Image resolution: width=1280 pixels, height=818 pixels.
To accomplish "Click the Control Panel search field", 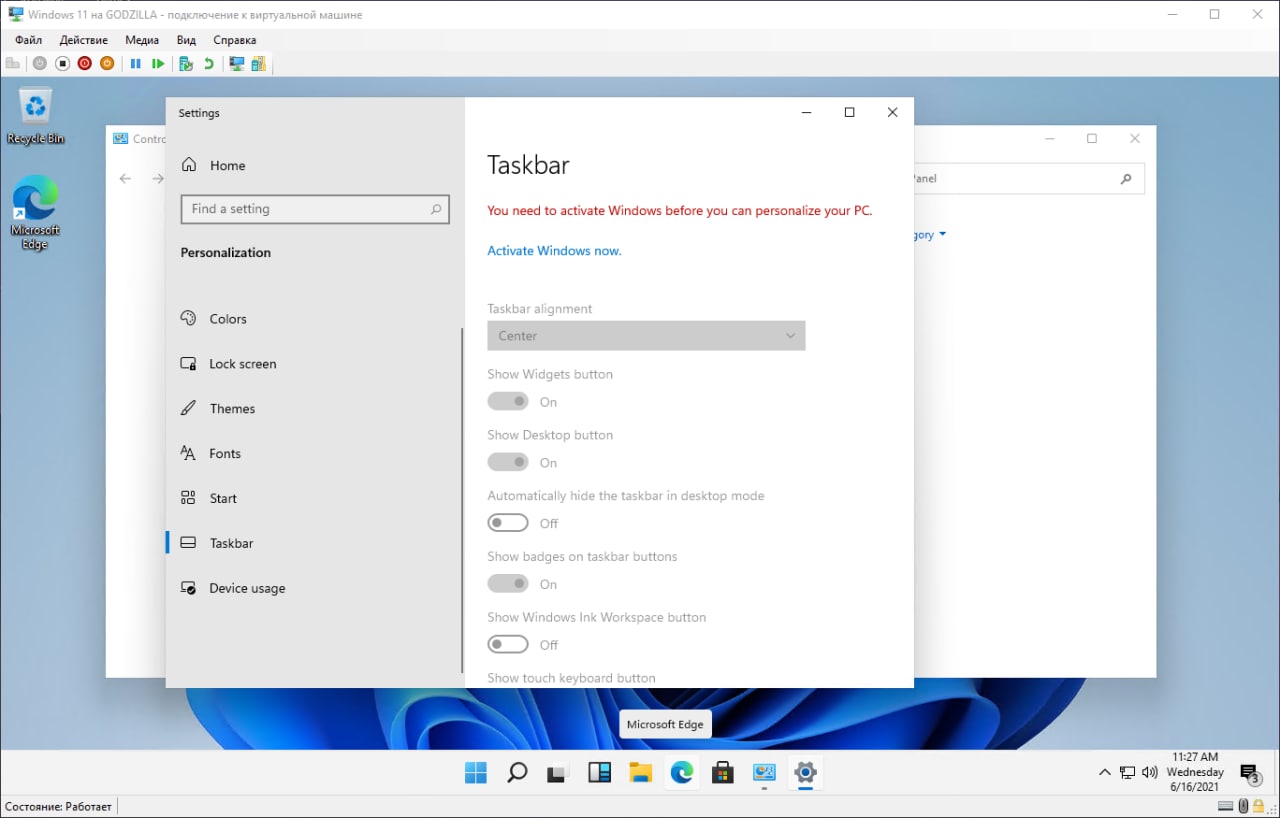I will [1028, 179].
